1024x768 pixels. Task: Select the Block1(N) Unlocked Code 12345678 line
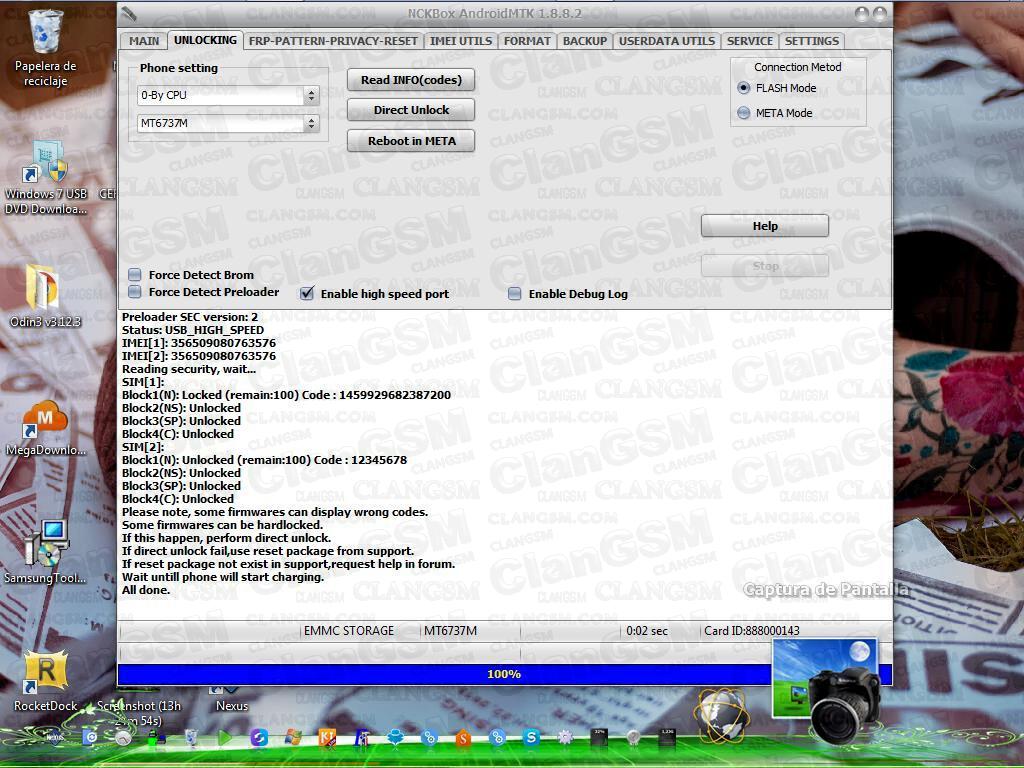pos(264,460)
